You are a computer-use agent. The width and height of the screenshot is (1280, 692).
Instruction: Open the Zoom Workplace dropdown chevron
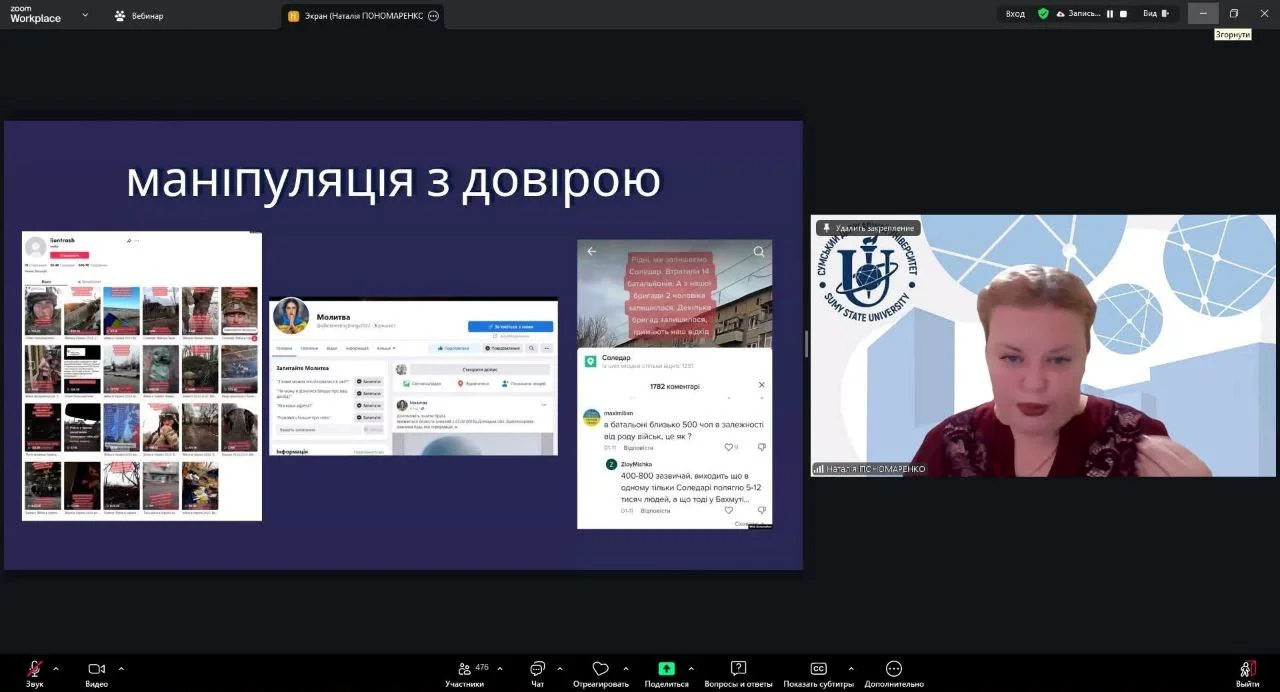85,15
